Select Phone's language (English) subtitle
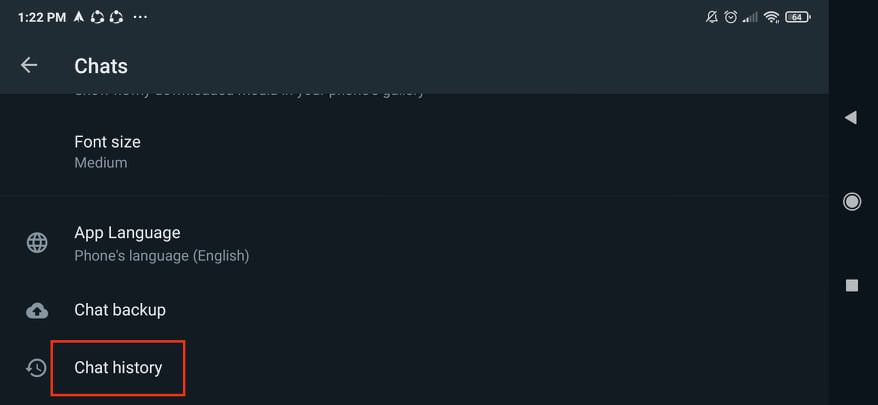878x405 pixels. pyautogui.click(x=162, y=256)
